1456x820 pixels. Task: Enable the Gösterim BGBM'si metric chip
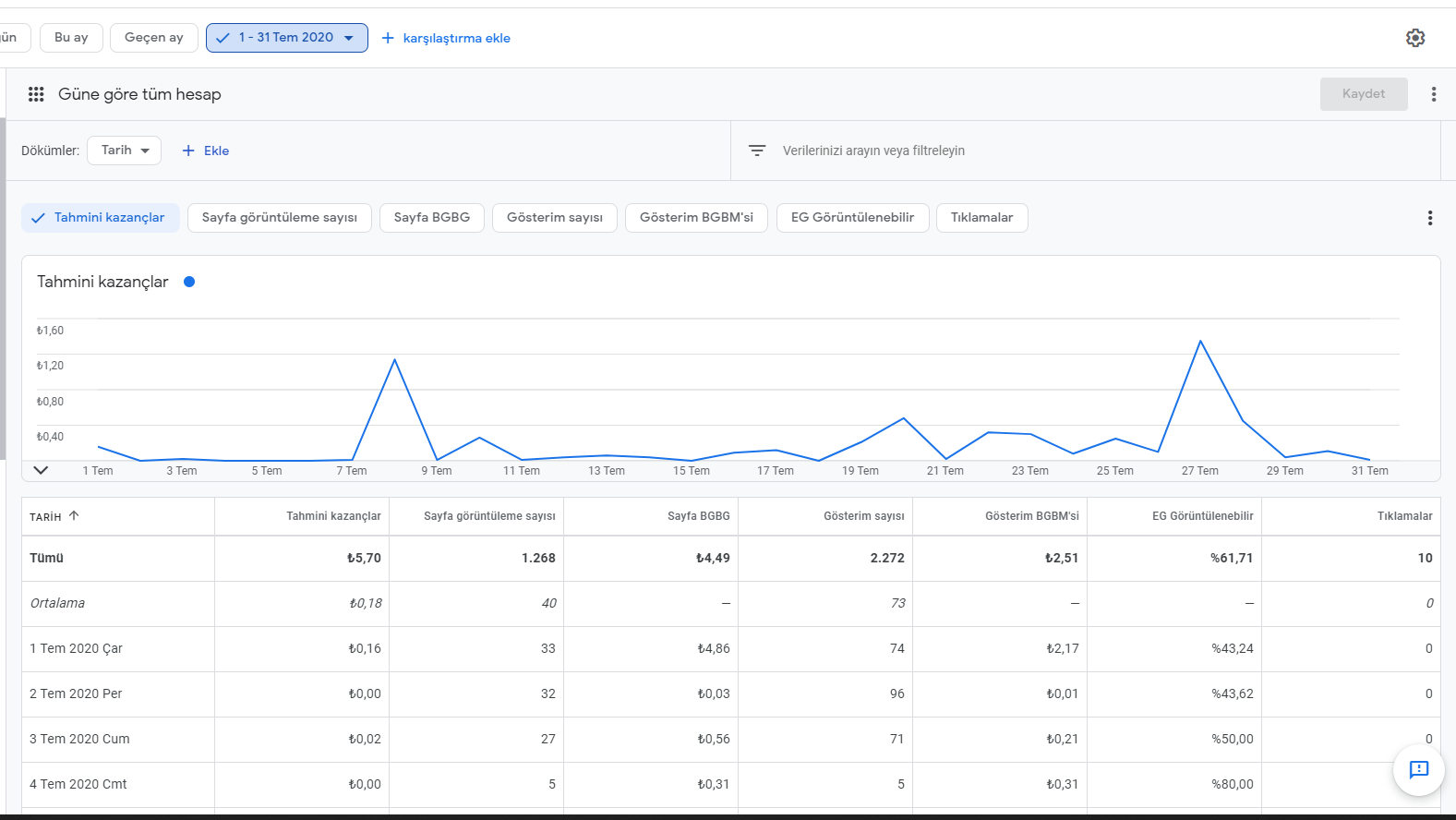(x=696, y=218)
